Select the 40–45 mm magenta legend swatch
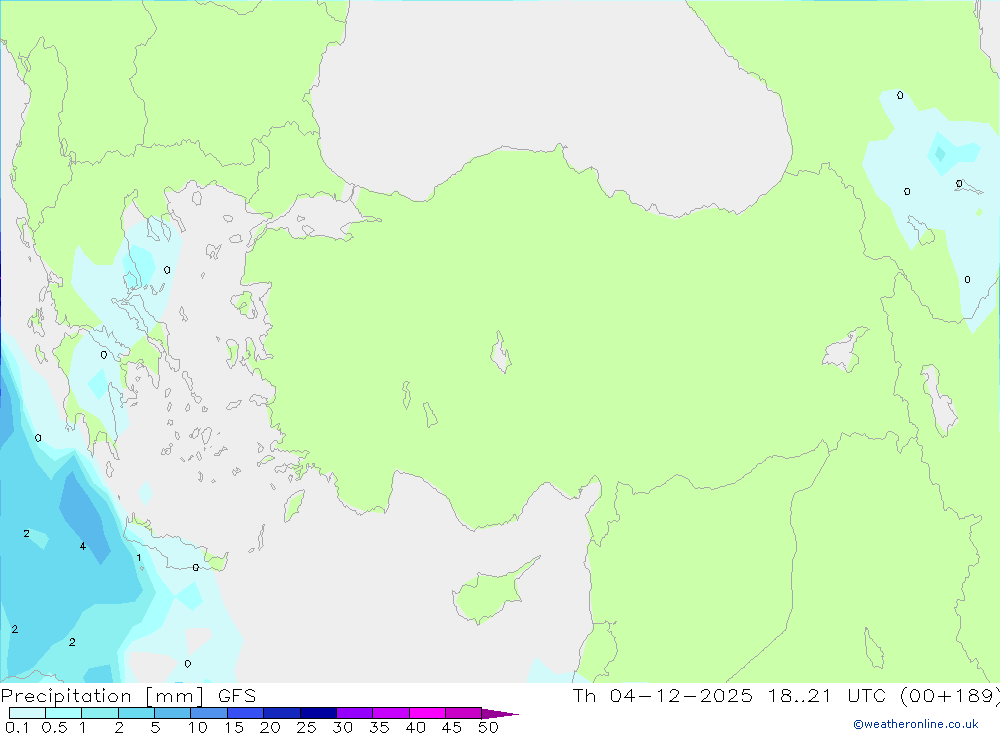The width and height of the screenshot is (1000, 733). 427,713
